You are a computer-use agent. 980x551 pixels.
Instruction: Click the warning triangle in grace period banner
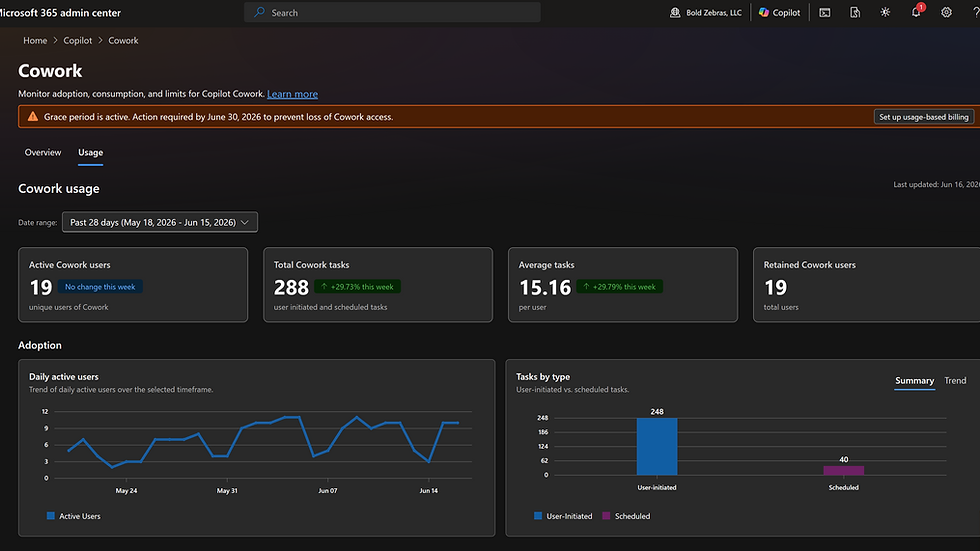coord(32,116)
